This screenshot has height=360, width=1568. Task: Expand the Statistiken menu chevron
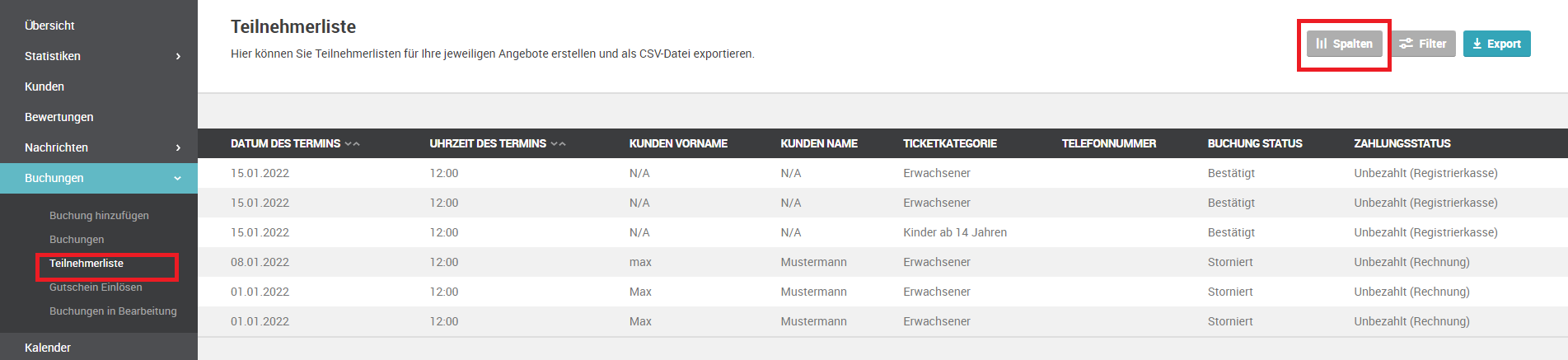pyautogui.click(x=178, y=56)
